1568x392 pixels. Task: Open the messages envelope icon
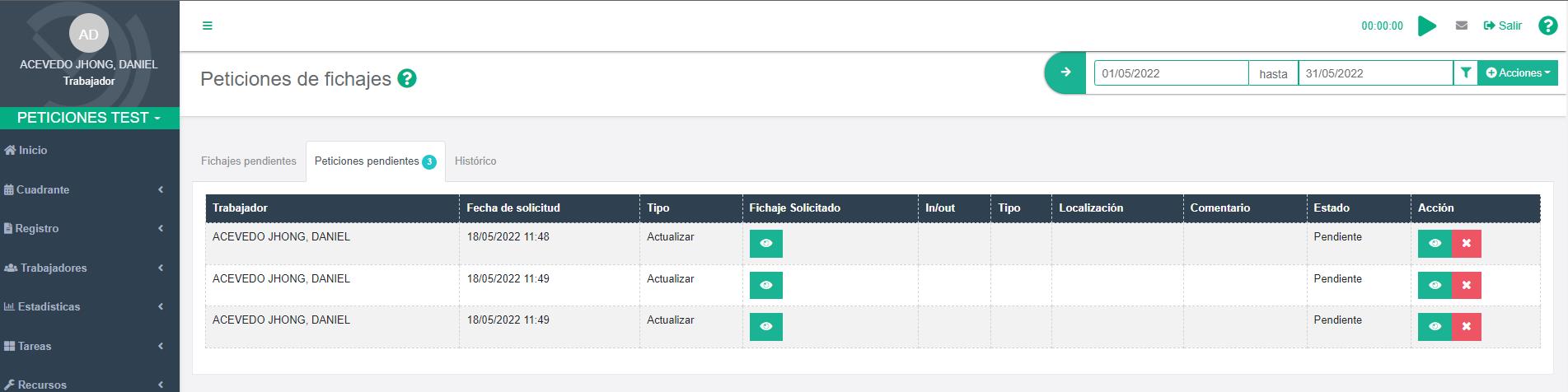click(1462, 26)
